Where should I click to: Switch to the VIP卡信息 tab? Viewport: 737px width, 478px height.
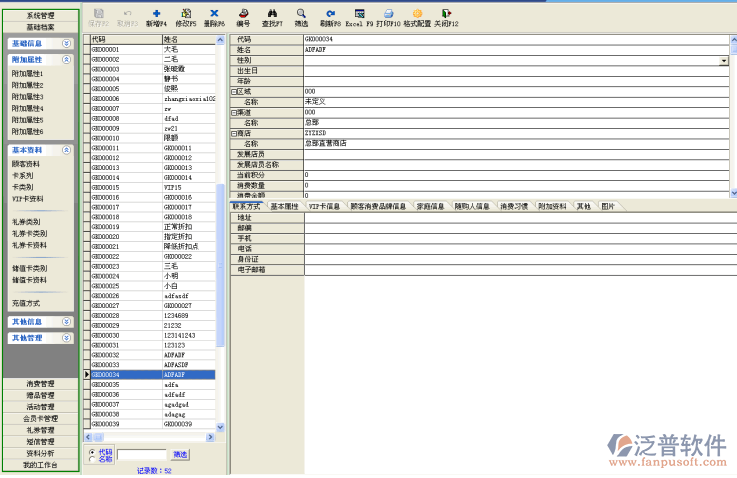click(323, 206)
